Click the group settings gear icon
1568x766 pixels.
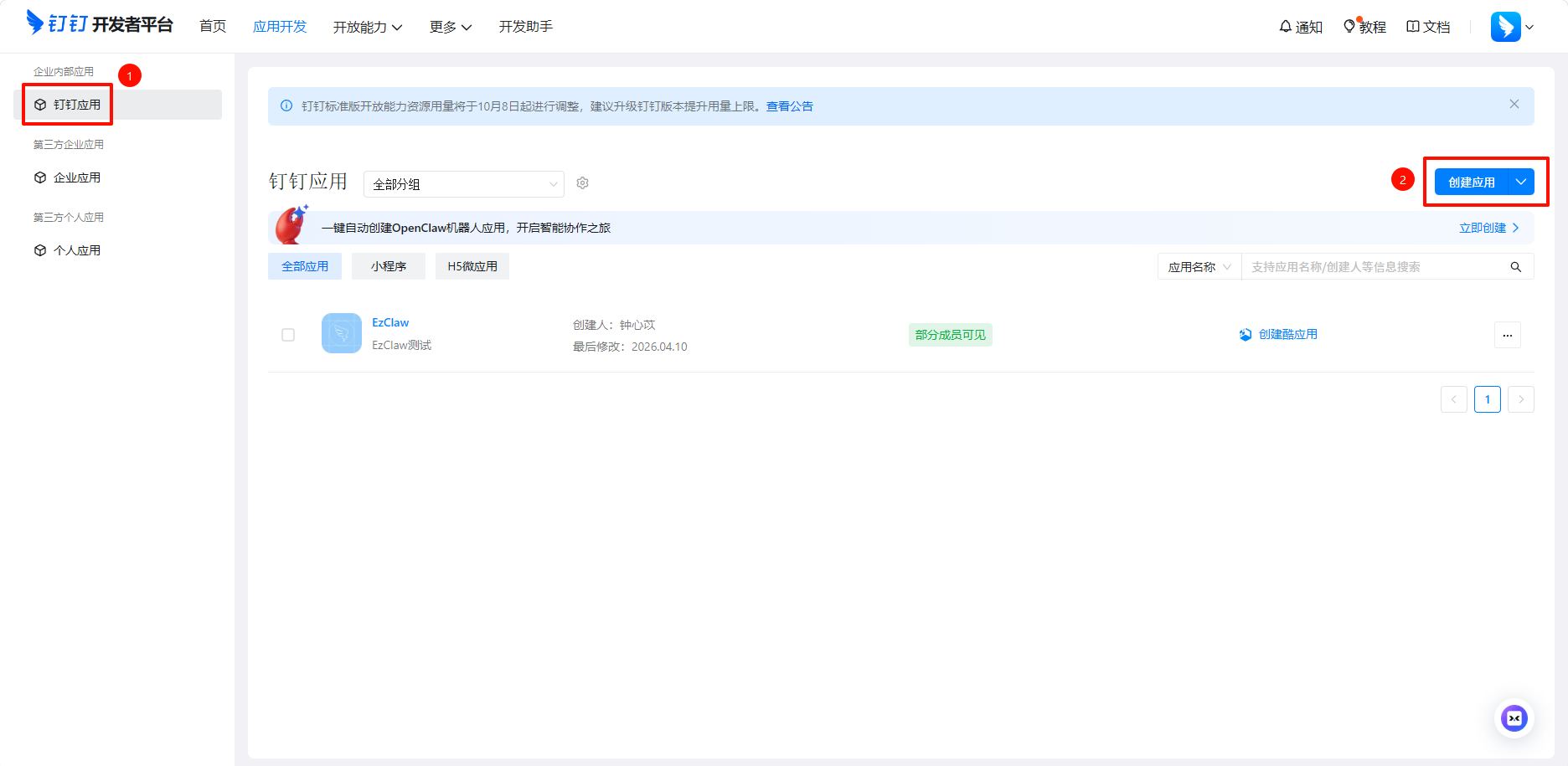point(583,183)
